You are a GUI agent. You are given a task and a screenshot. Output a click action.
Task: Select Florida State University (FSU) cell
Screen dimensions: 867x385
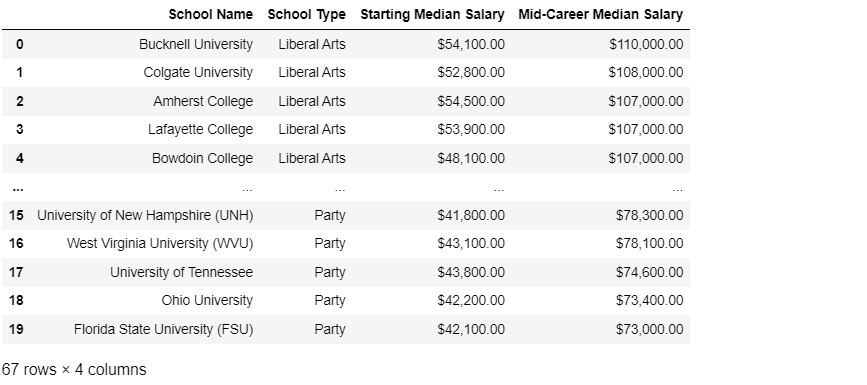point(164,329)
